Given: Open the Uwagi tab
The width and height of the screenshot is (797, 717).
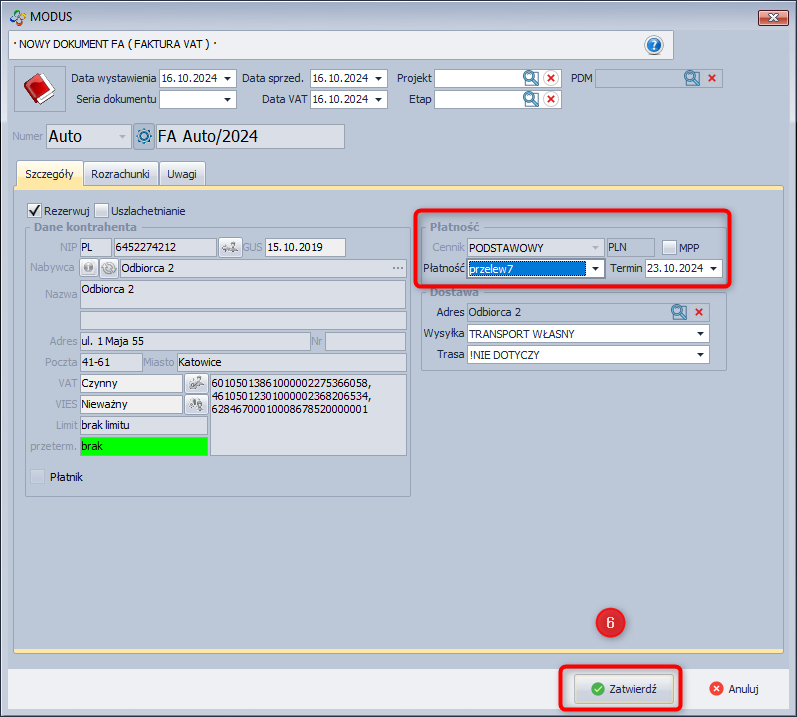Looking at the screenshot, I should 182,174.
